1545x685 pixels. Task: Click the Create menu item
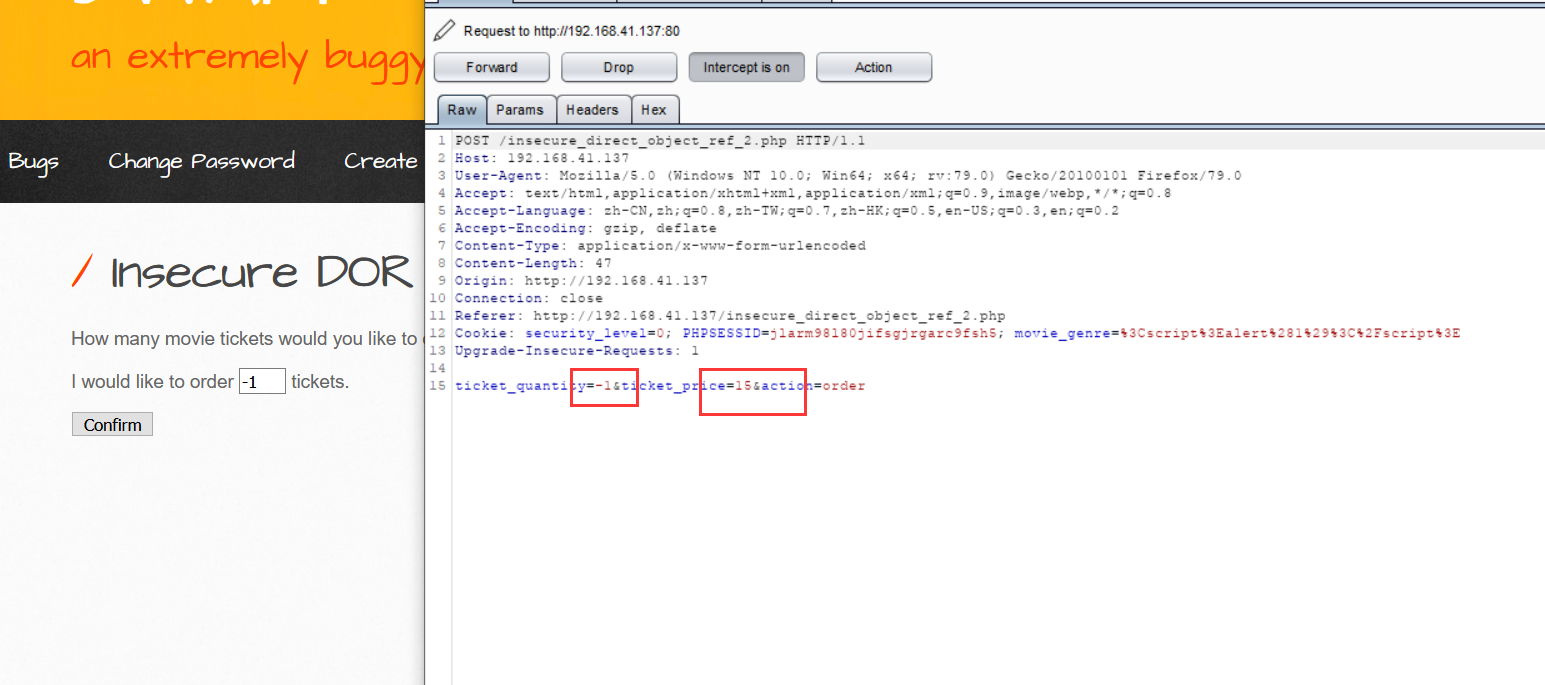click(x=380, y=161)
